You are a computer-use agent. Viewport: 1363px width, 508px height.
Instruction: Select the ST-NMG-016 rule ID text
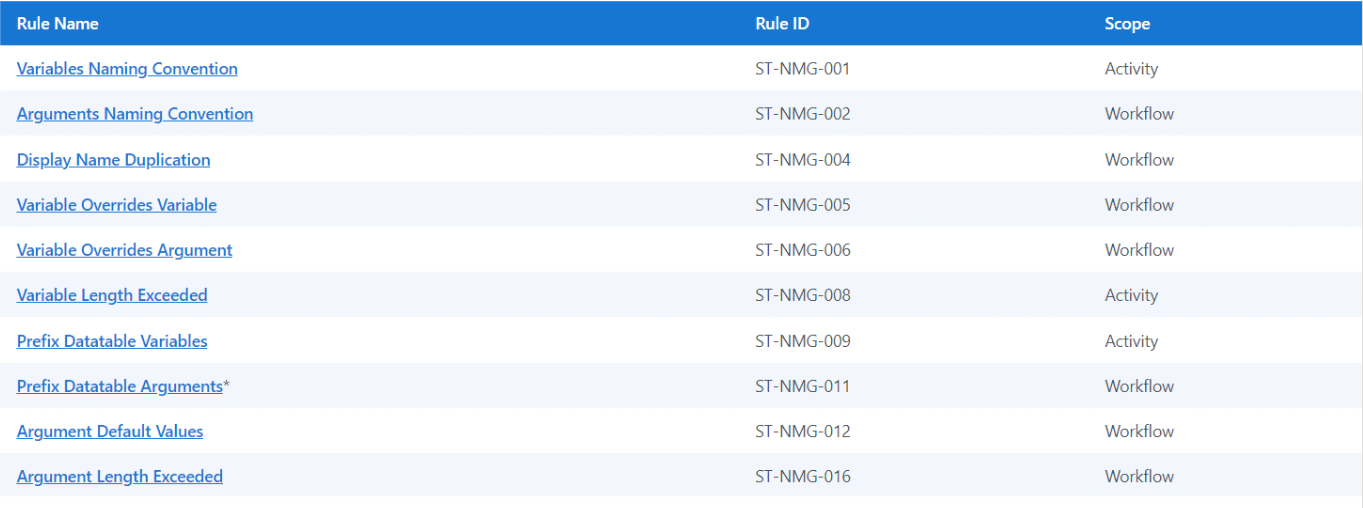coord(802,477)
